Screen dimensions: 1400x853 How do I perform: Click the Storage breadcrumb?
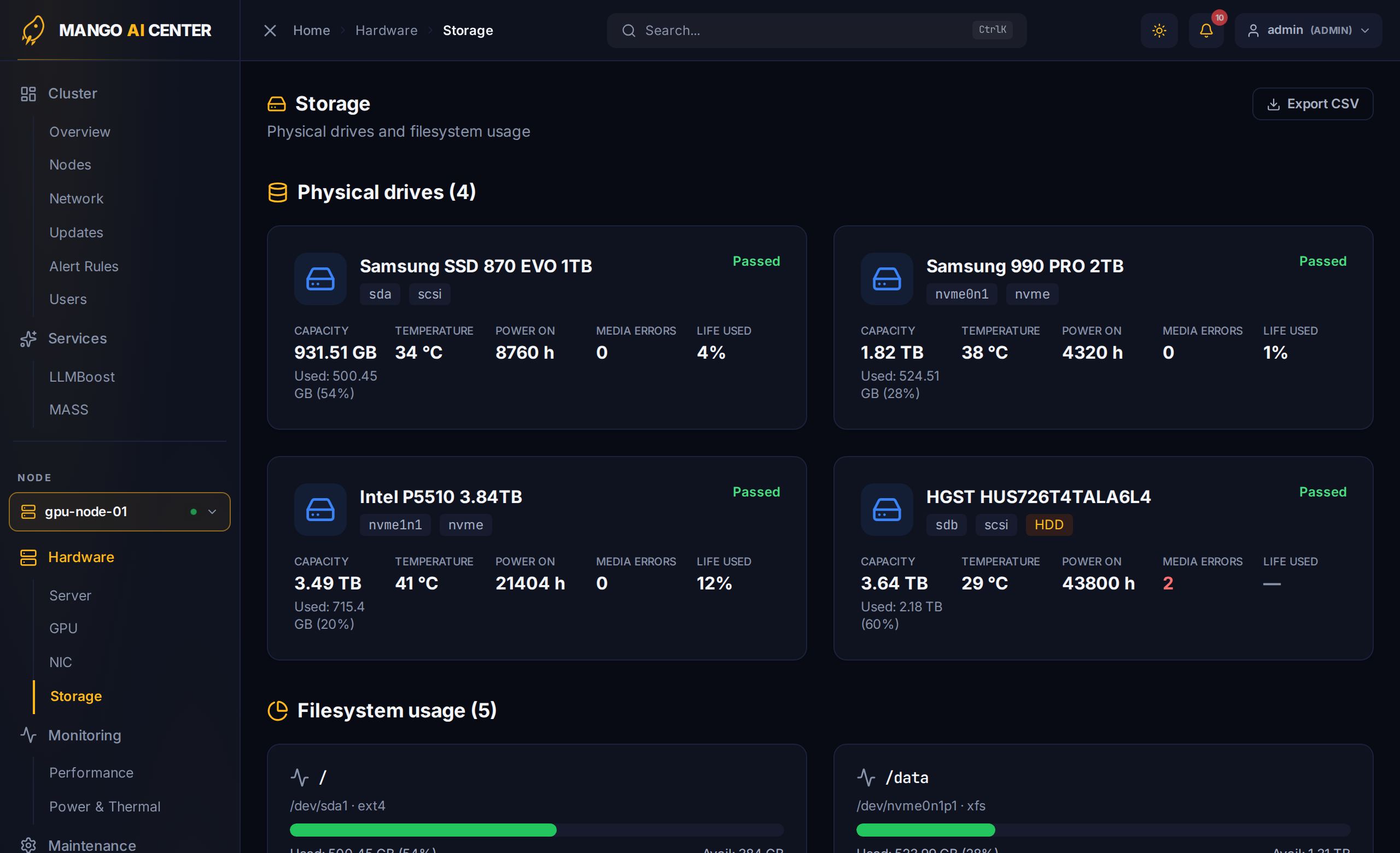click(x=468, y=31)
